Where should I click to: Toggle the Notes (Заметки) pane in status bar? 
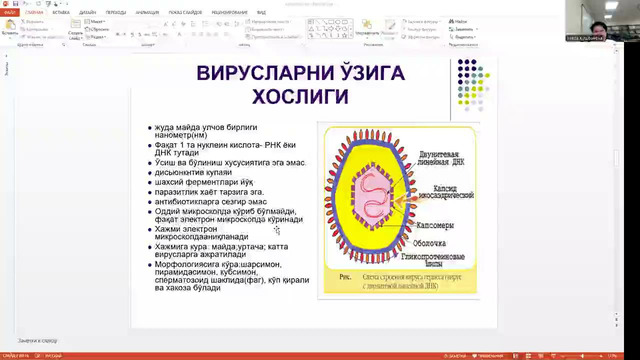coord(455,356)
